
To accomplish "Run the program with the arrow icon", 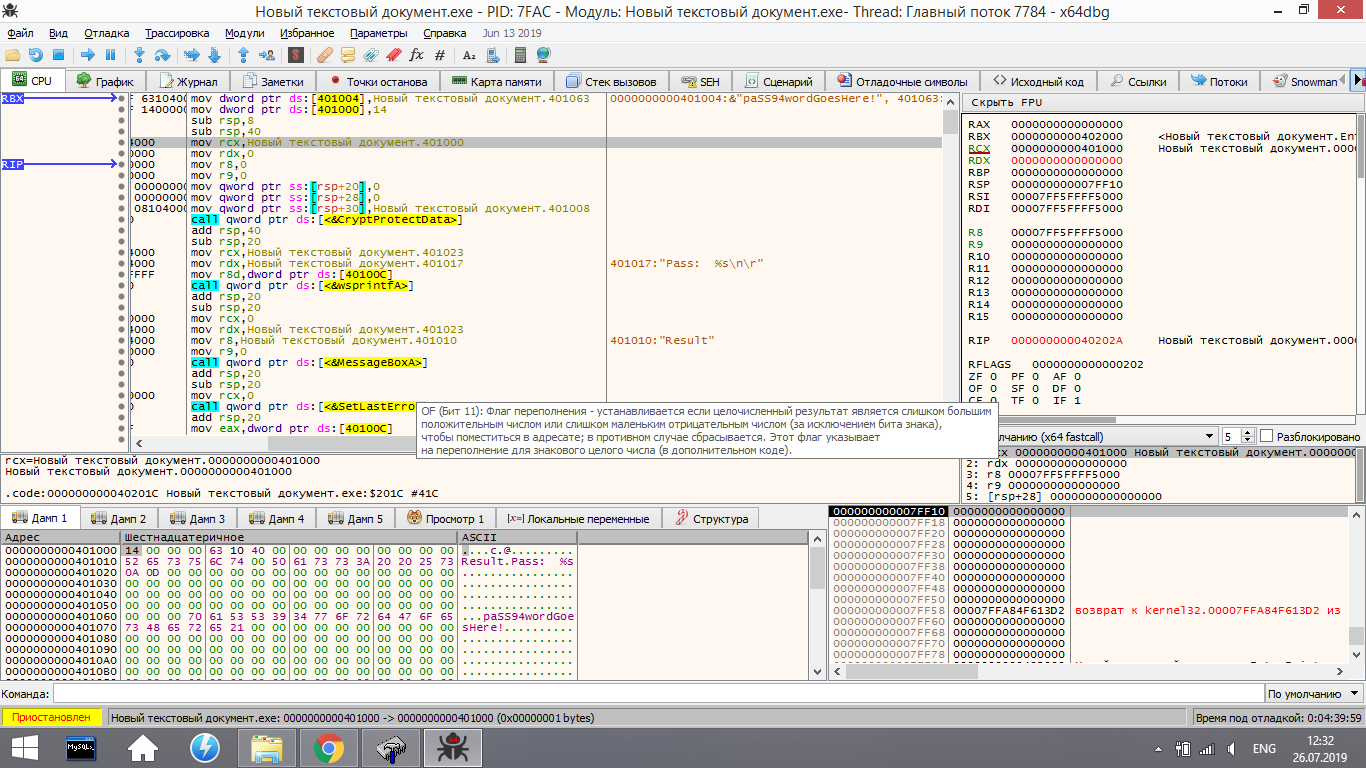I will tap(88, 55).
